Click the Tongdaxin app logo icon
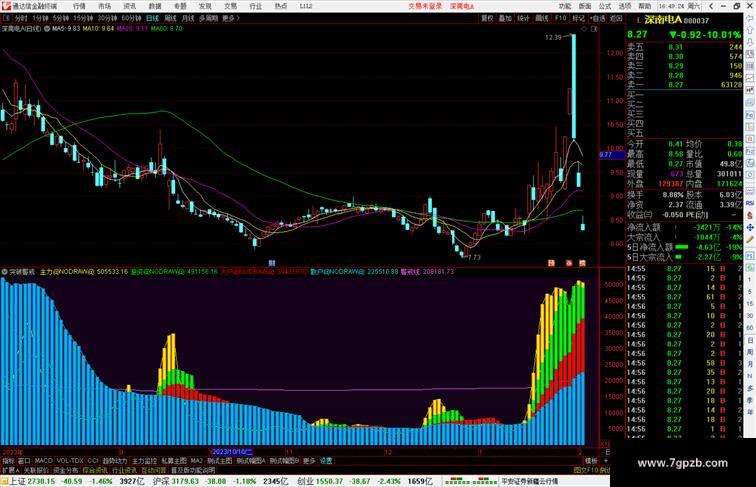Image resolution: width=756 pixels, height=487 pixels. click(6, 6)
